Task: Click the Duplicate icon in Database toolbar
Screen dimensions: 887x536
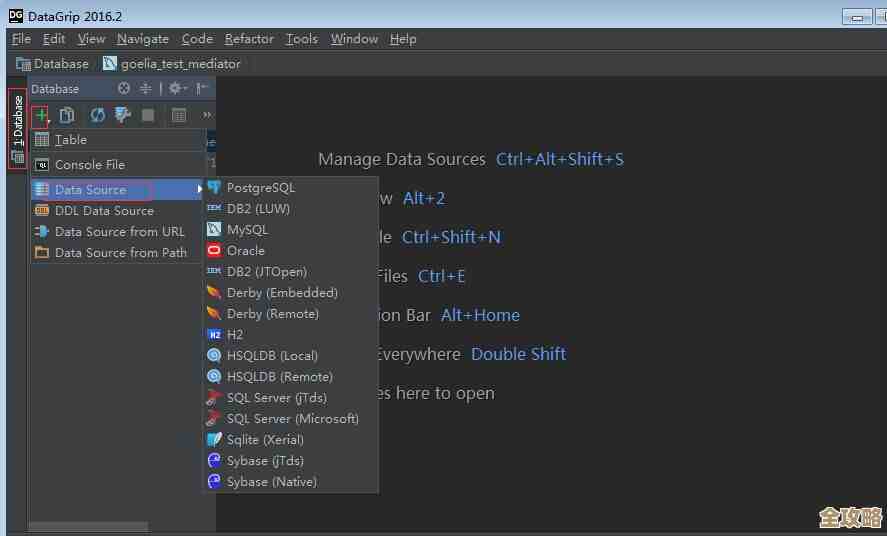Action: pos(67,115)
